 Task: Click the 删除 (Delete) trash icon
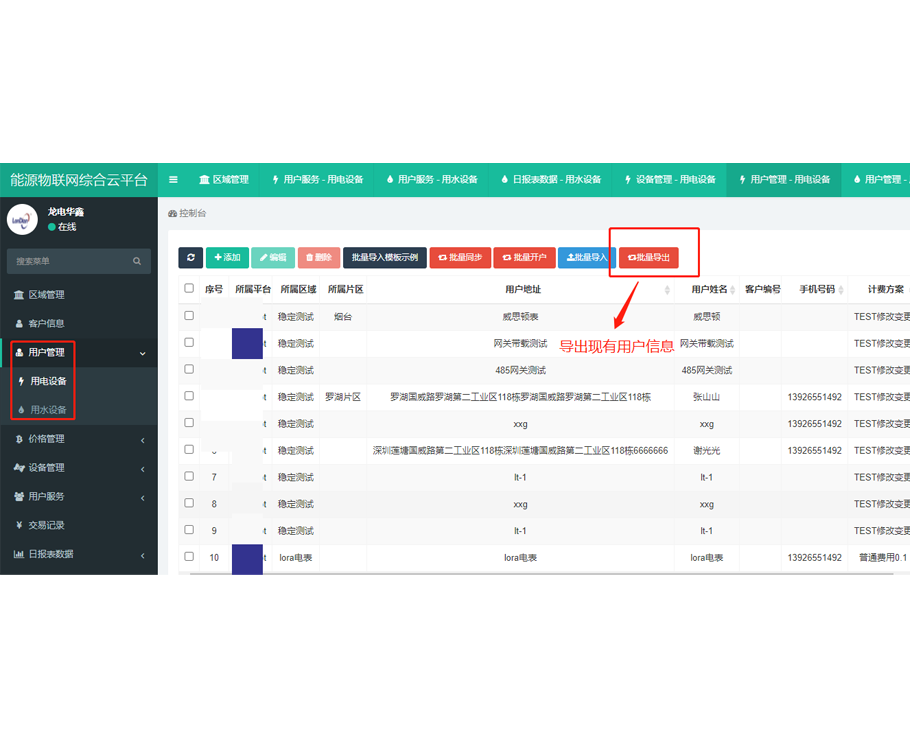pos(318,257)
